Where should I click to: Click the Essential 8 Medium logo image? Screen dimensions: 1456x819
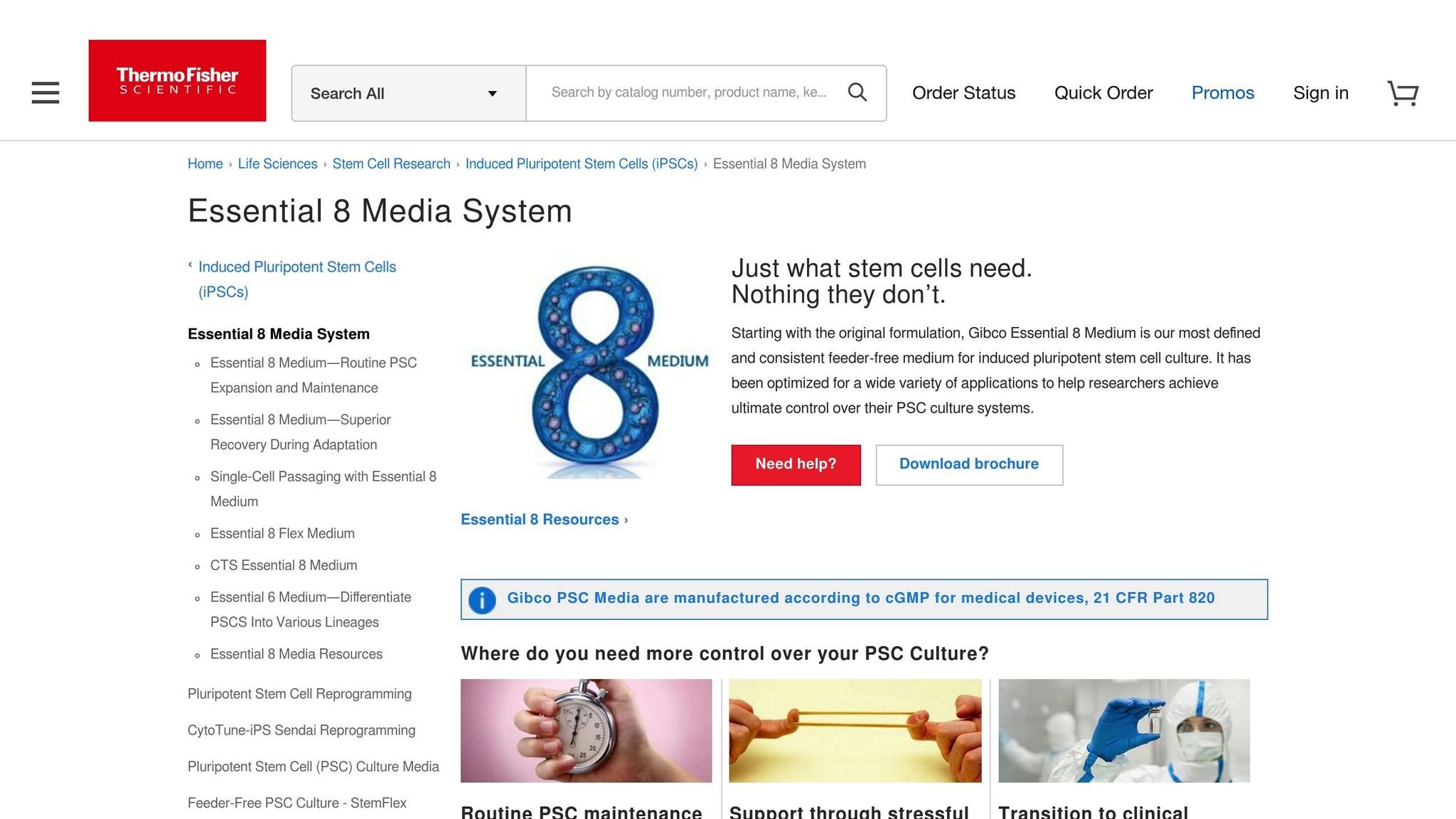(x=590, y=370)
